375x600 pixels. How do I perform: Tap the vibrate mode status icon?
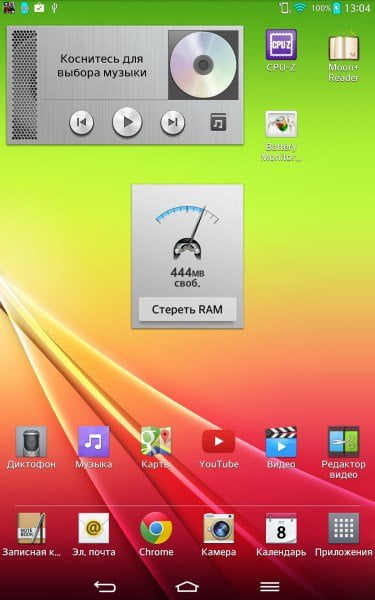(284, 8)
